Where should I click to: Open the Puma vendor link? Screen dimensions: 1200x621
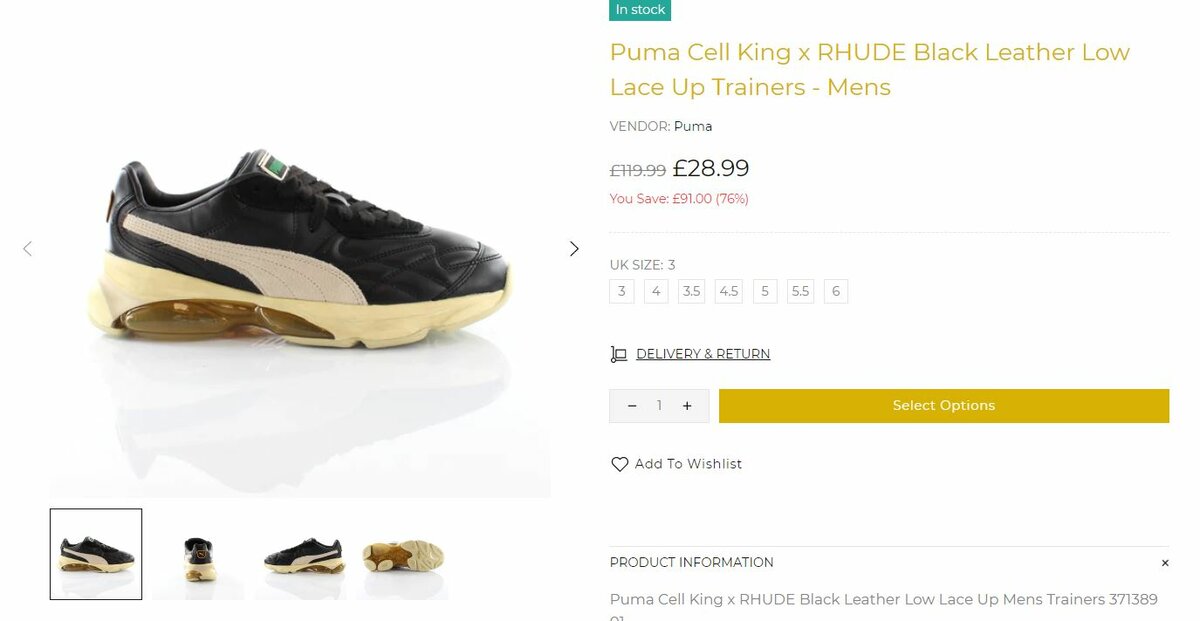tap(693, 126)
